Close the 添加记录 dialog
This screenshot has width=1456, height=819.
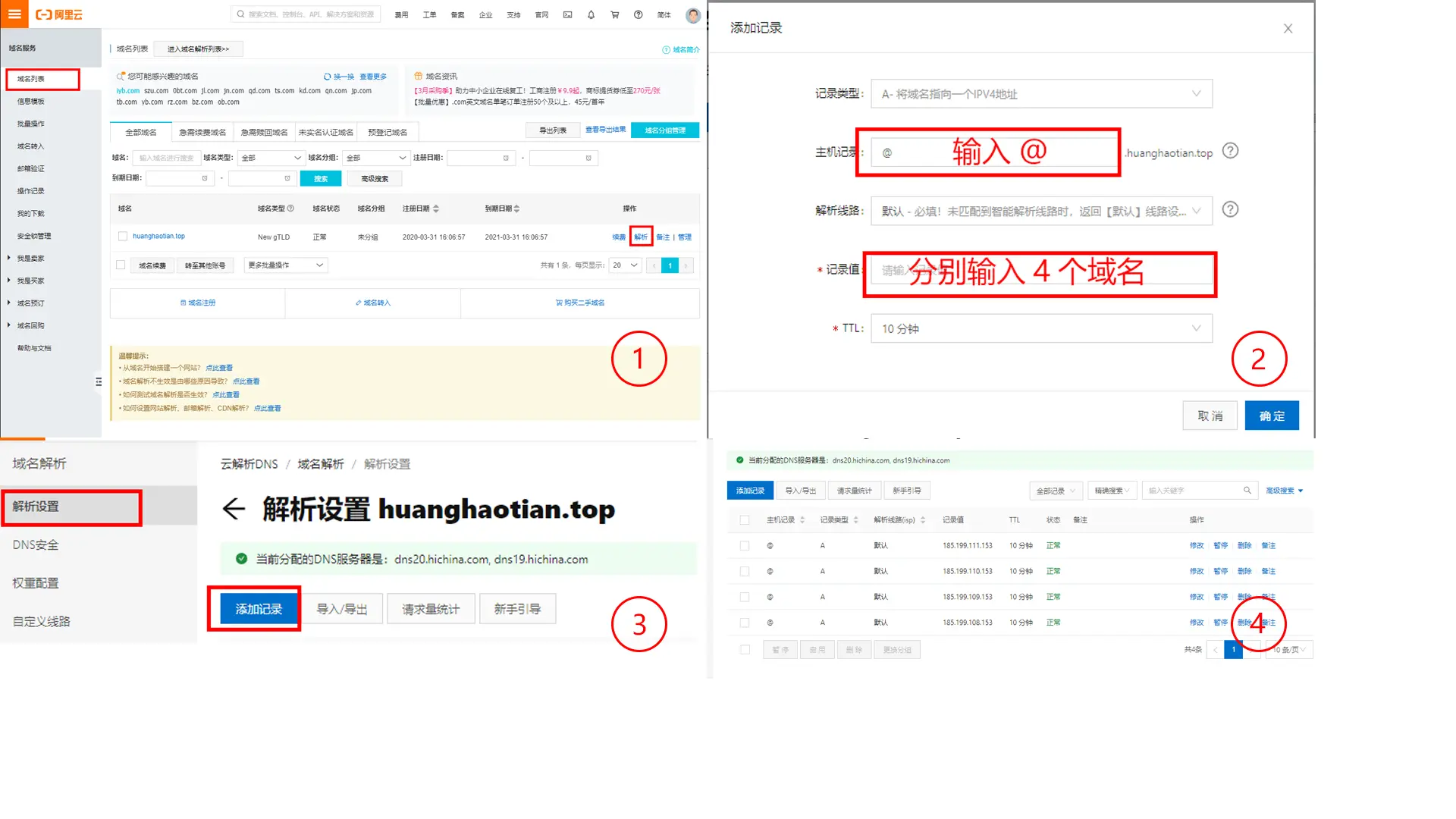1287,29
